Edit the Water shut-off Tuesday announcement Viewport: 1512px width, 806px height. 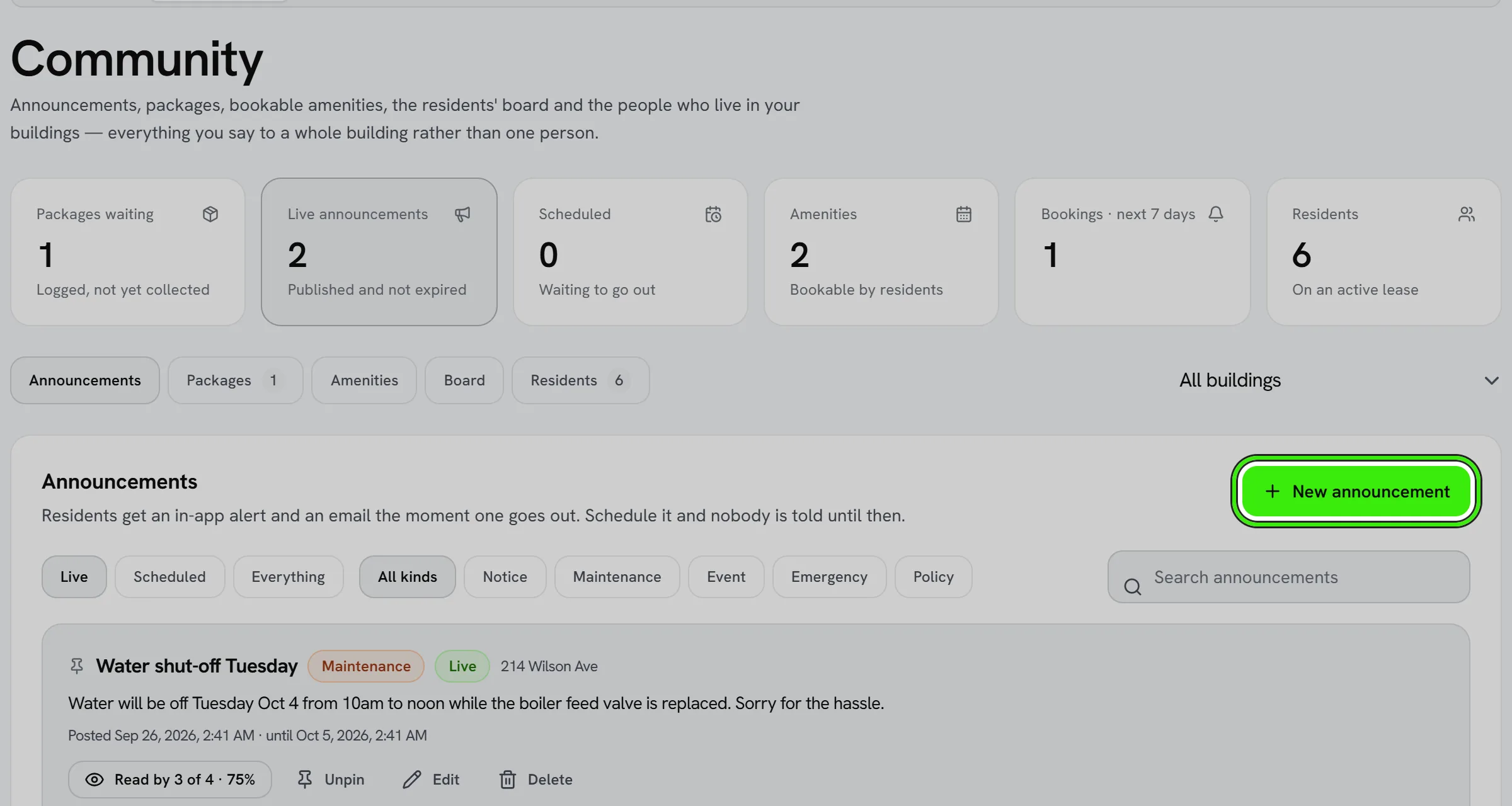click(432, 780)
